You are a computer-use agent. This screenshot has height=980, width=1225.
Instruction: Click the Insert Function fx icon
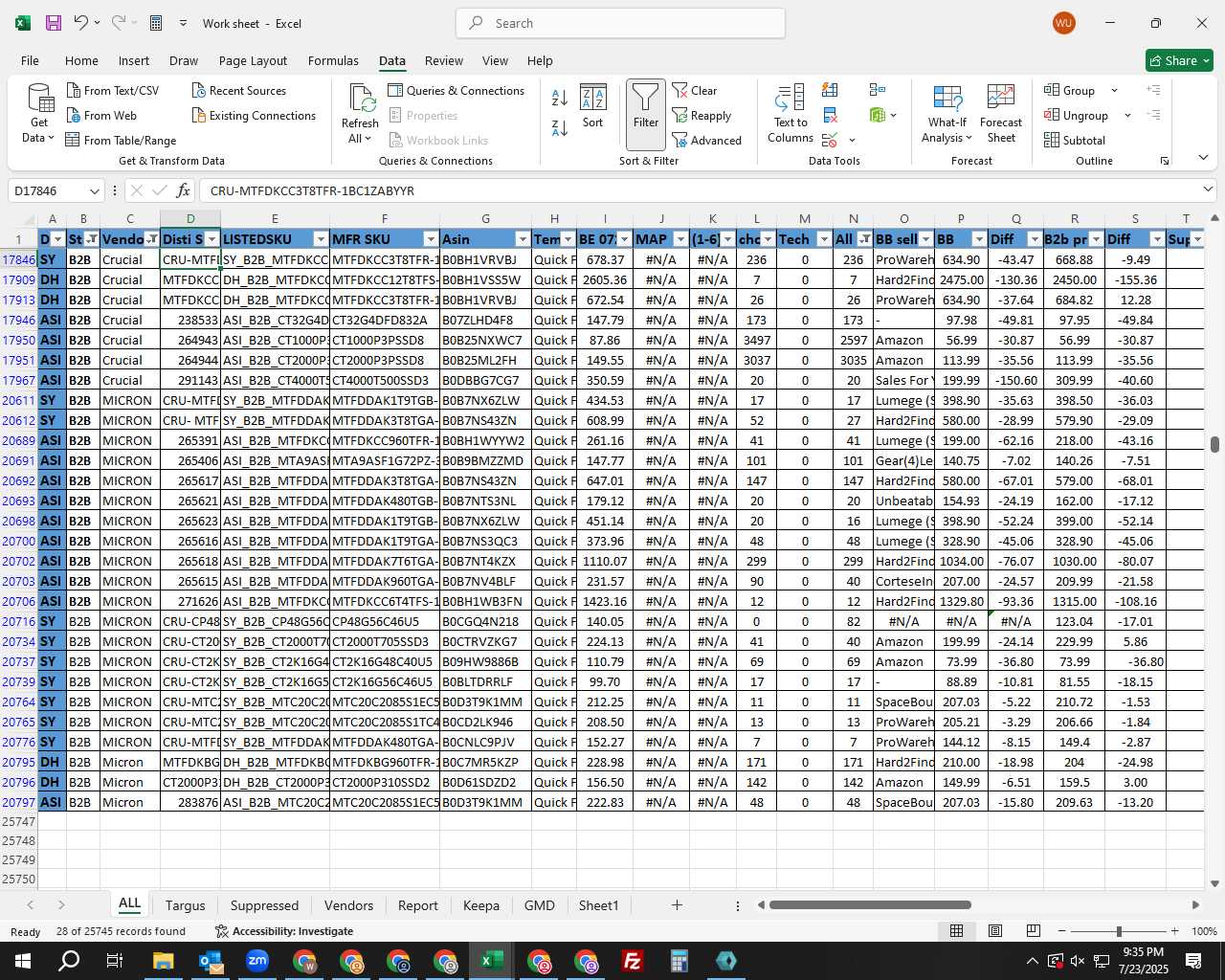click(184, 190)
